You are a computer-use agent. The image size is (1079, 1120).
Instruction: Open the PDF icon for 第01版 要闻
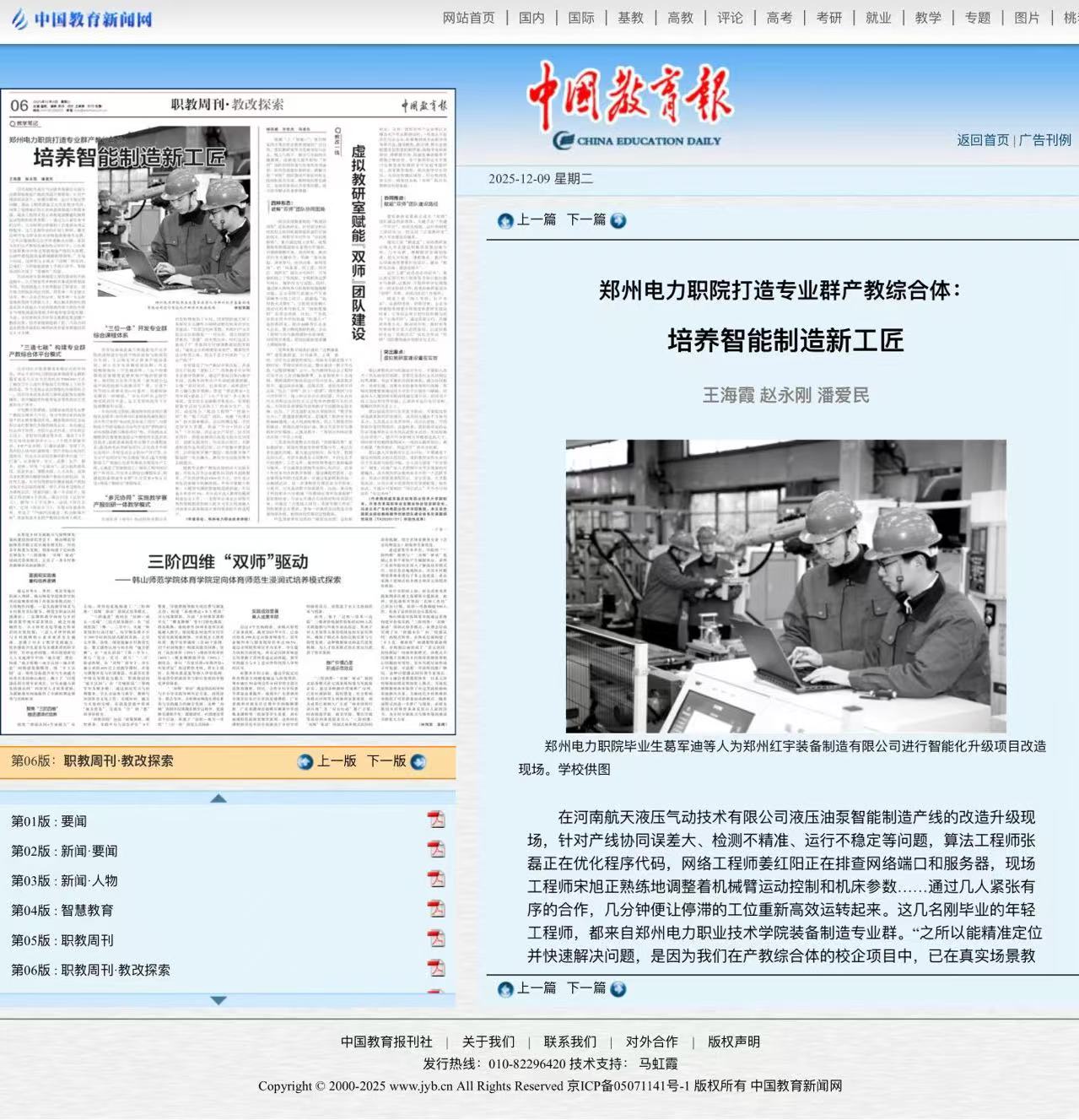pyautogui.click(x=435, y=820)
